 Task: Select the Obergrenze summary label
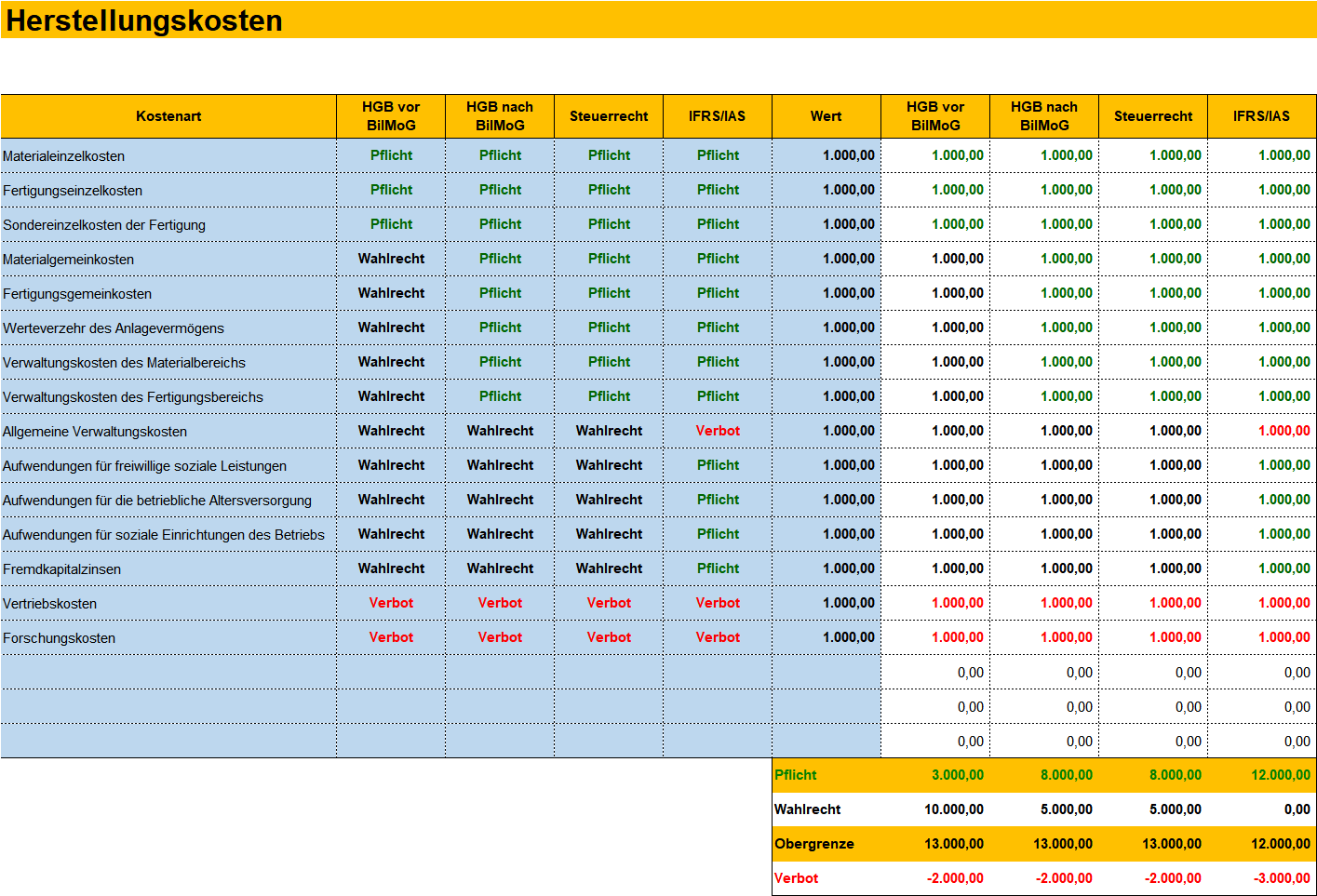coord(813,844)
